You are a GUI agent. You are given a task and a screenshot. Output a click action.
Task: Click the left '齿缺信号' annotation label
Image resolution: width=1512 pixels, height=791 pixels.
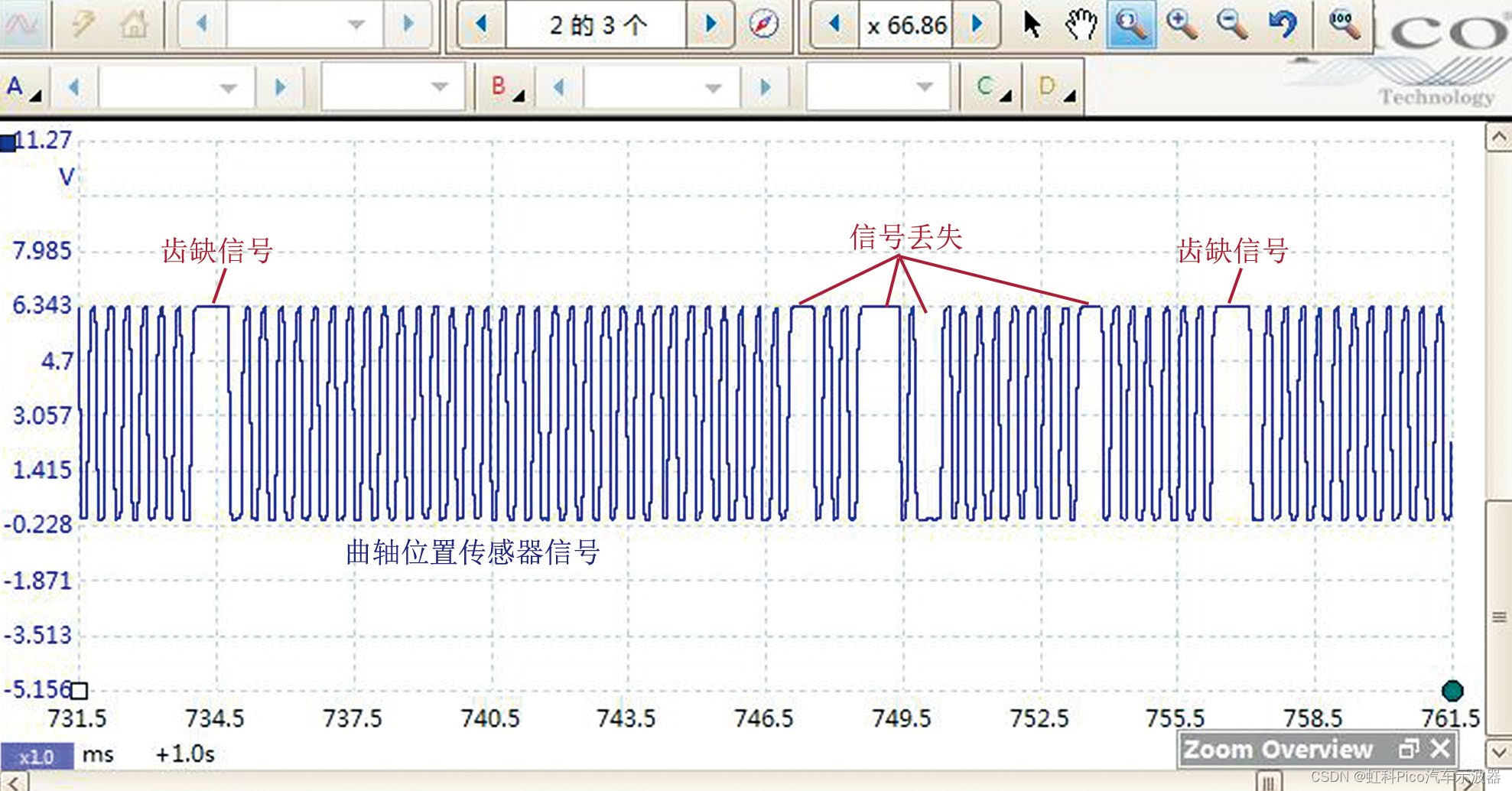click(x=217, y=251)
